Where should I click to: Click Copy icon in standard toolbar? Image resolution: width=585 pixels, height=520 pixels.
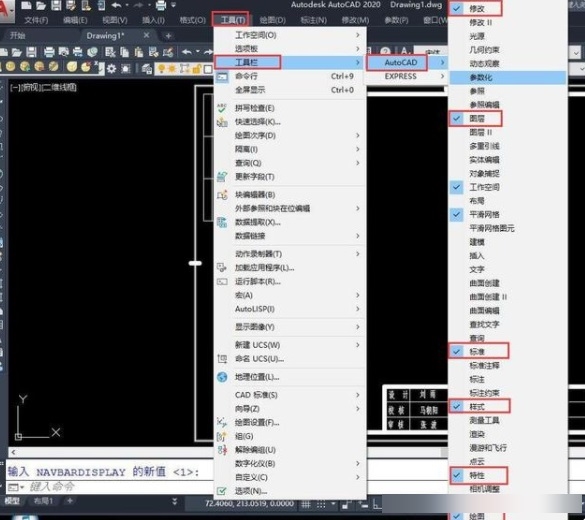coord(124,52)
